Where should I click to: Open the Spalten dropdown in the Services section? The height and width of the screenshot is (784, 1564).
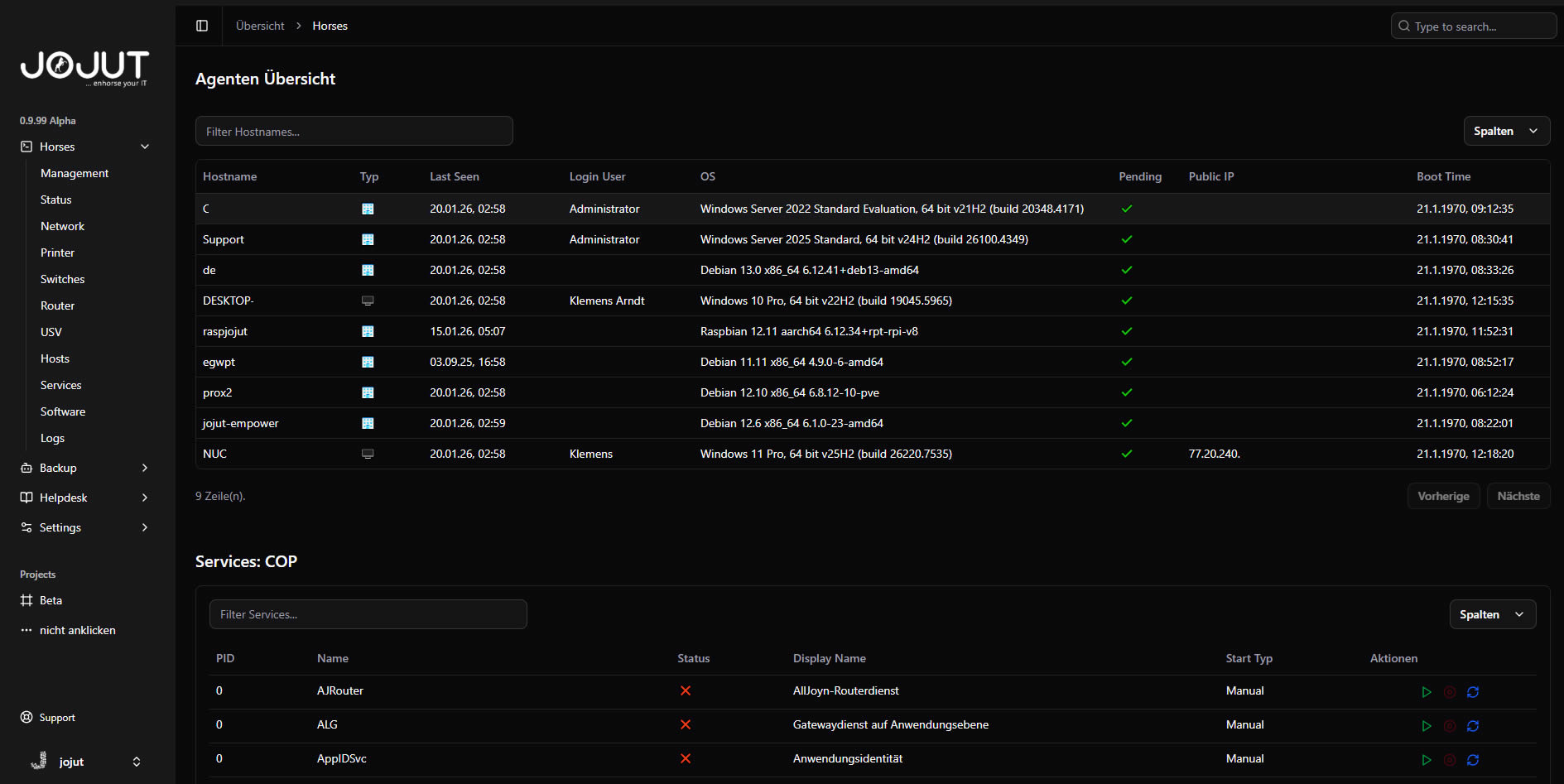tap(1492, 614)
